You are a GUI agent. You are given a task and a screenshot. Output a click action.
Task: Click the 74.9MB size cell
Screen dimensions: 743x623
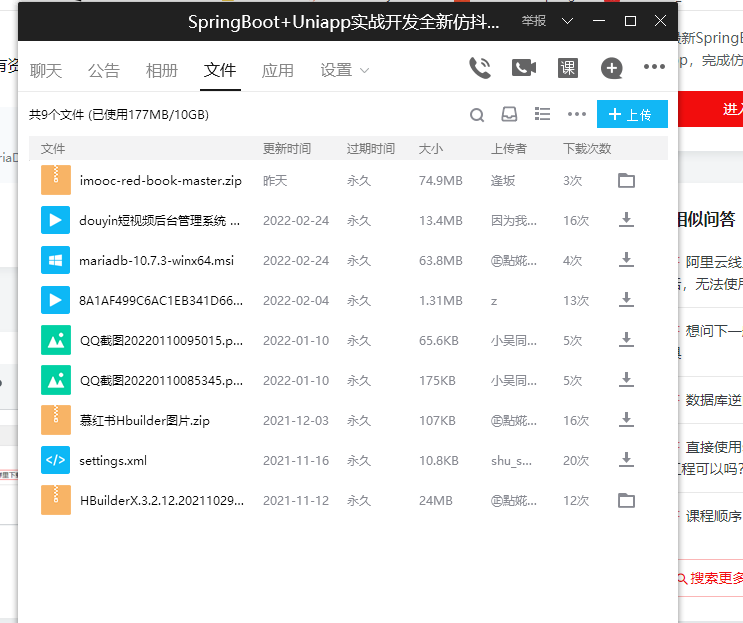click(x=440, y=181)
